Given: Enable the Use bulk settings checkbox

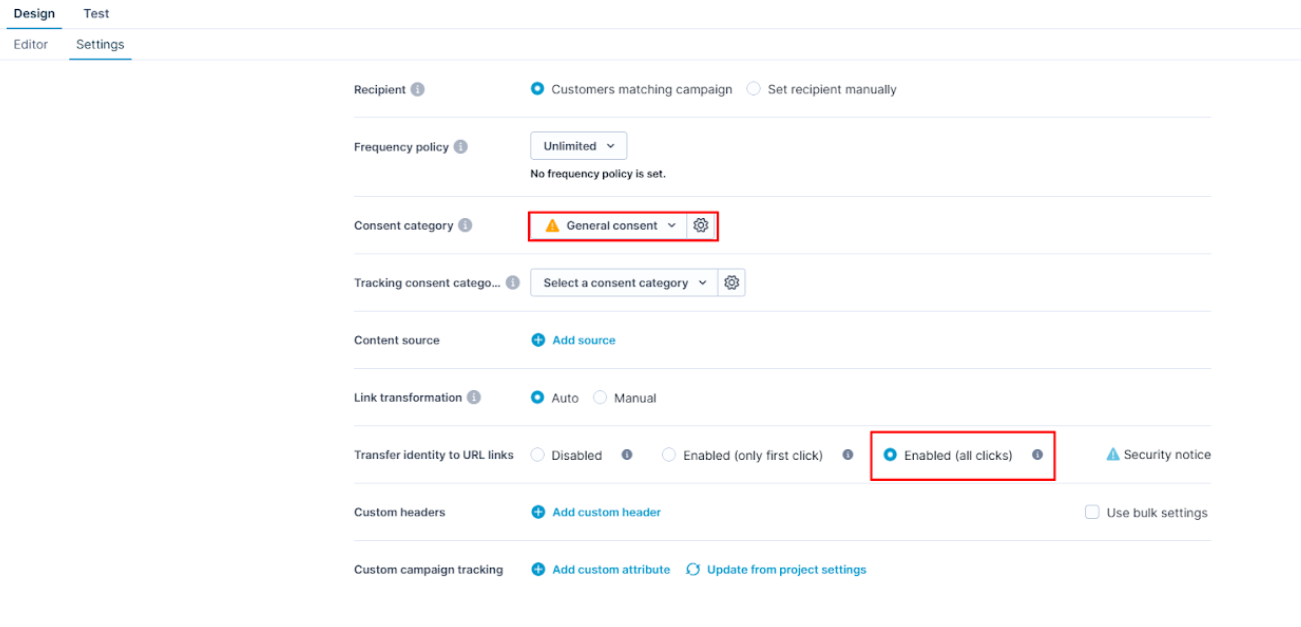Looking at the screenshot, I should 1092,512.
